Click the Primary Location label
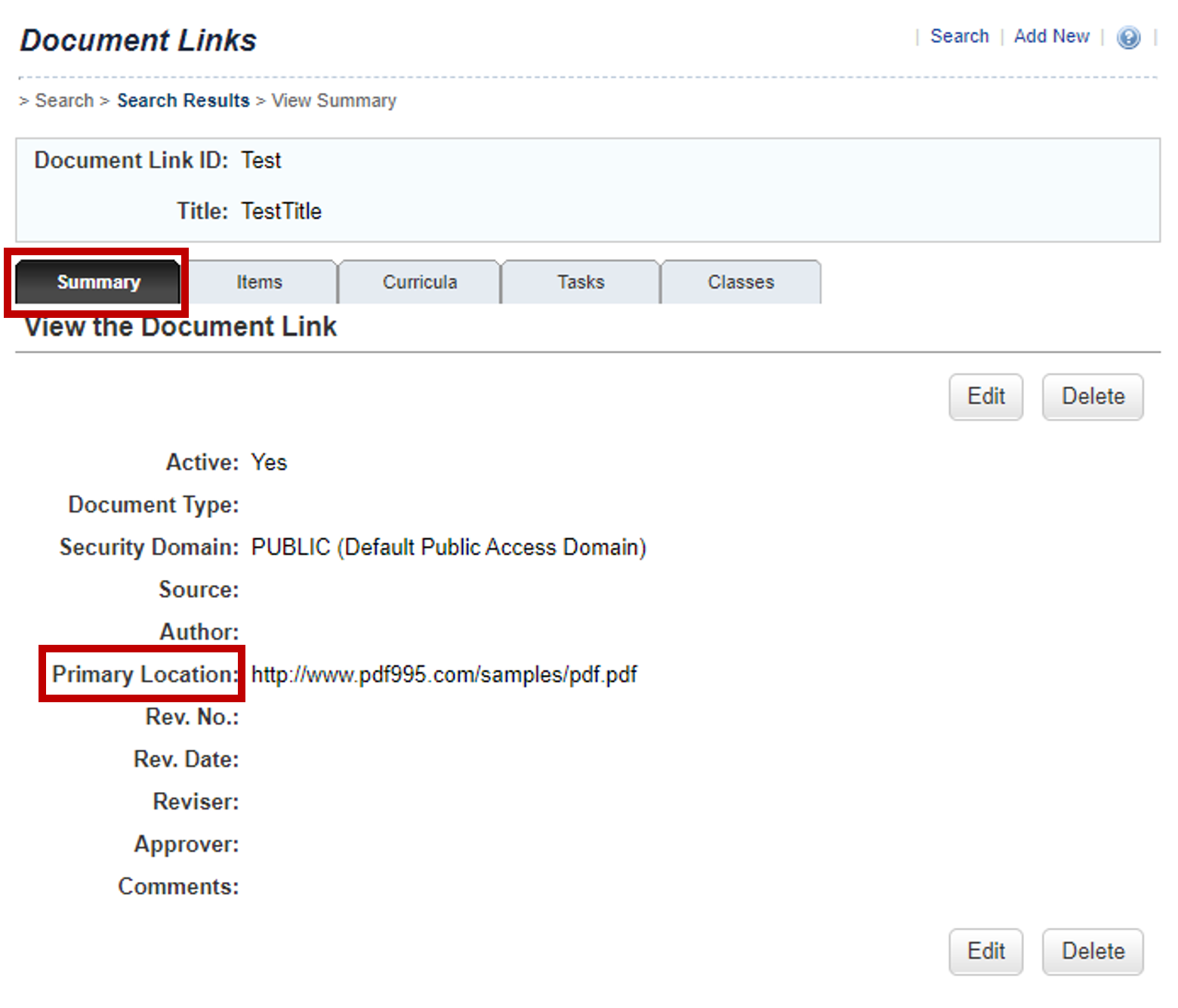The image size is (1178, 1008). click(x=145, y=674)
